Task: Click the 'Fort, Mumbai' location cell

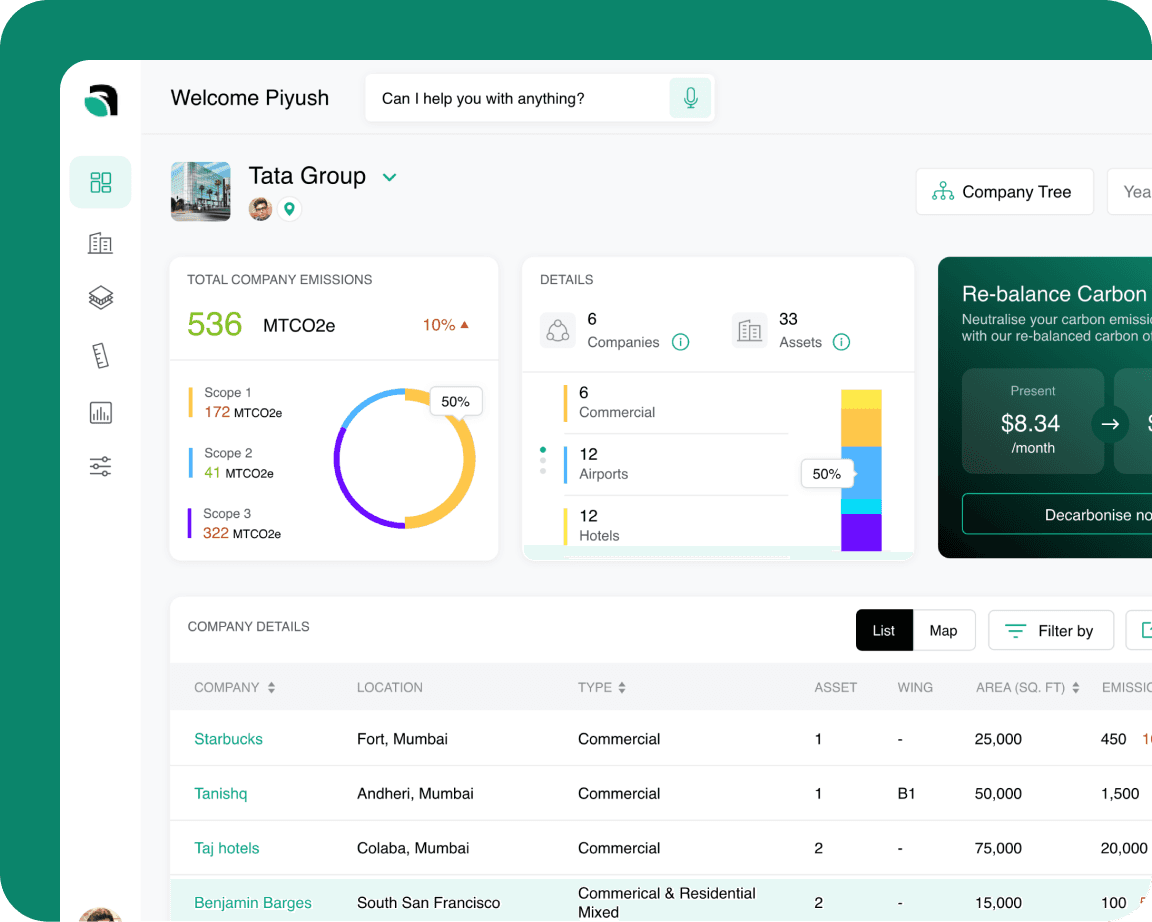Action: click(403, 739)
